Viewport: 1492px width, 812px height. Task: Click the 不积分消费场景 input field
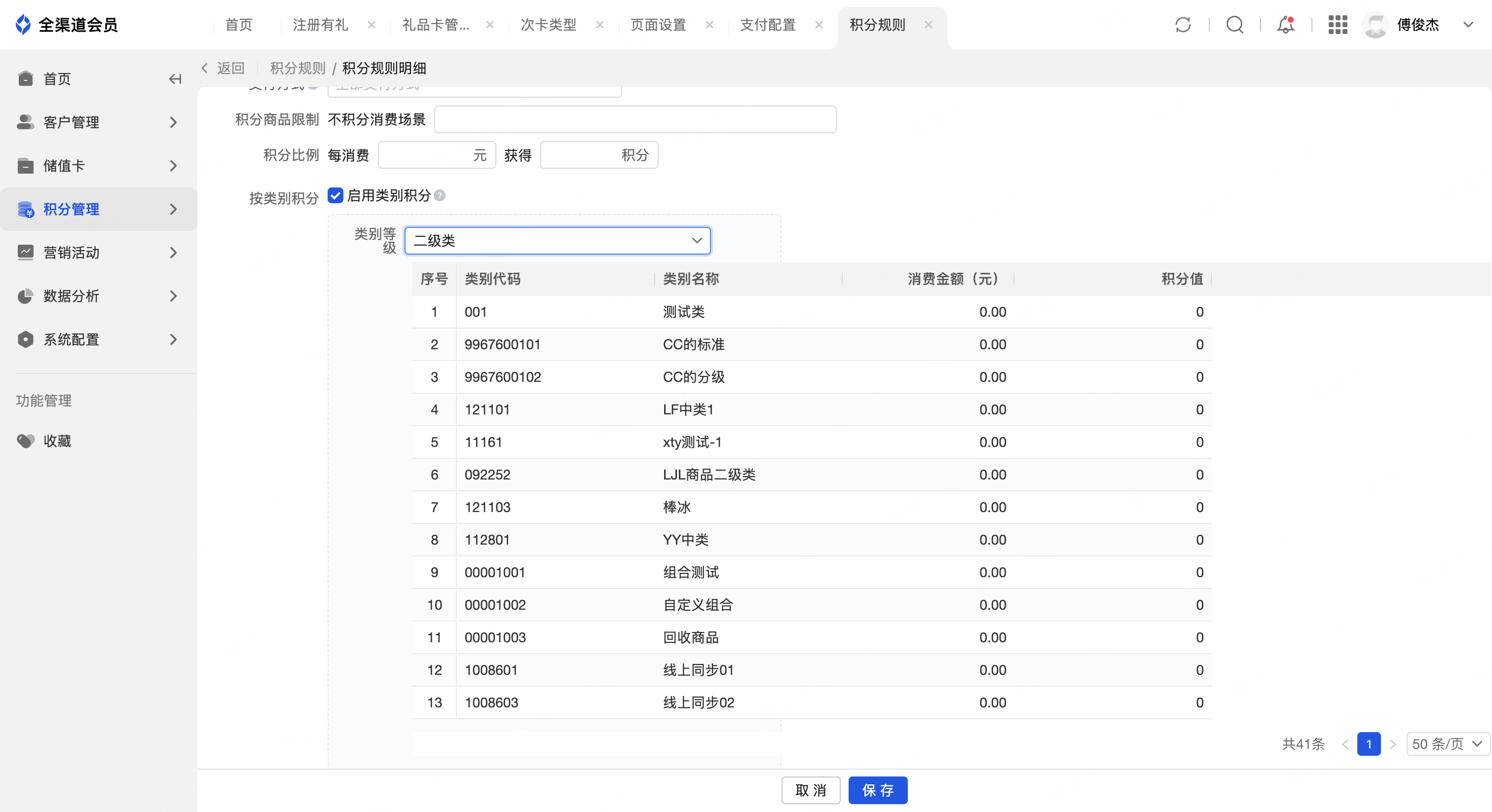(635, 119)
